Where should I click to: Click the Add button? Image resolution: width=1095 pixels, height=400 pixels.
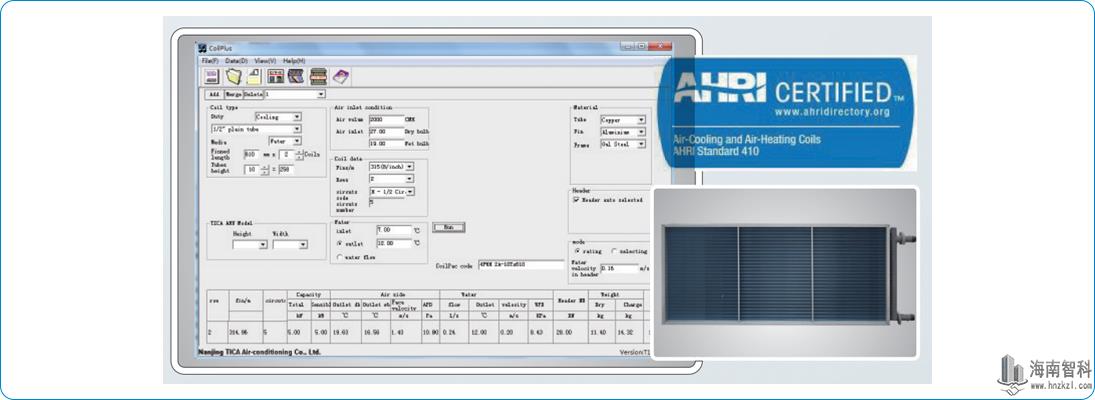pos(214,94)
